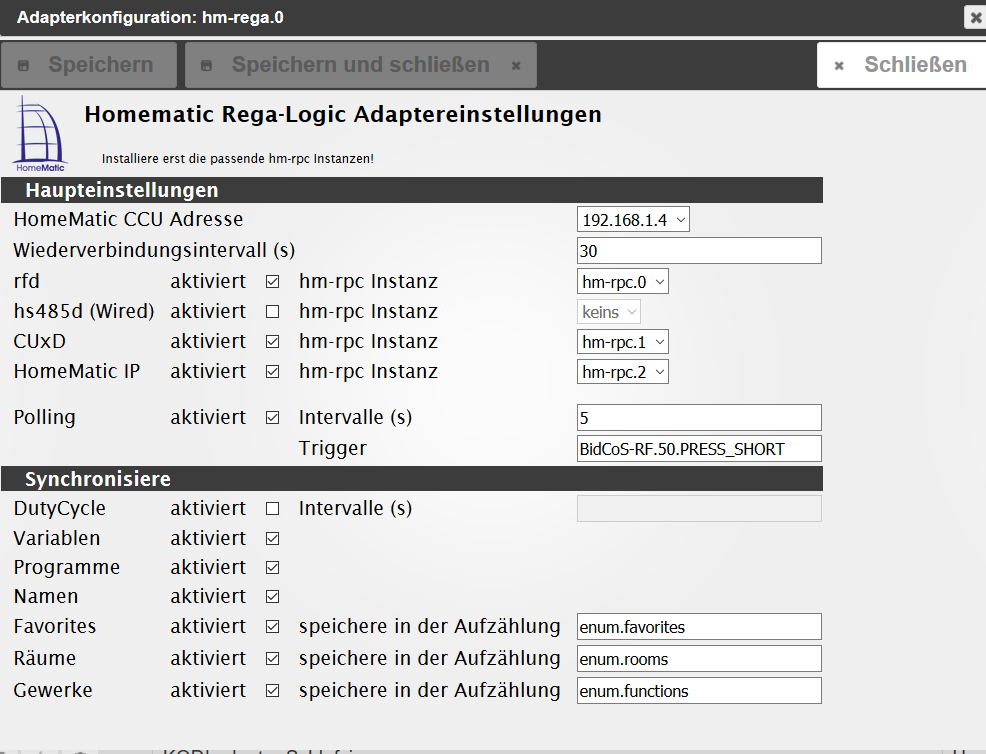Image resolution: width=986 pixels, height=754 pixels.
Task: Open the hs485d 'keins' instance dropdown
Action: [x=609, y=312]
